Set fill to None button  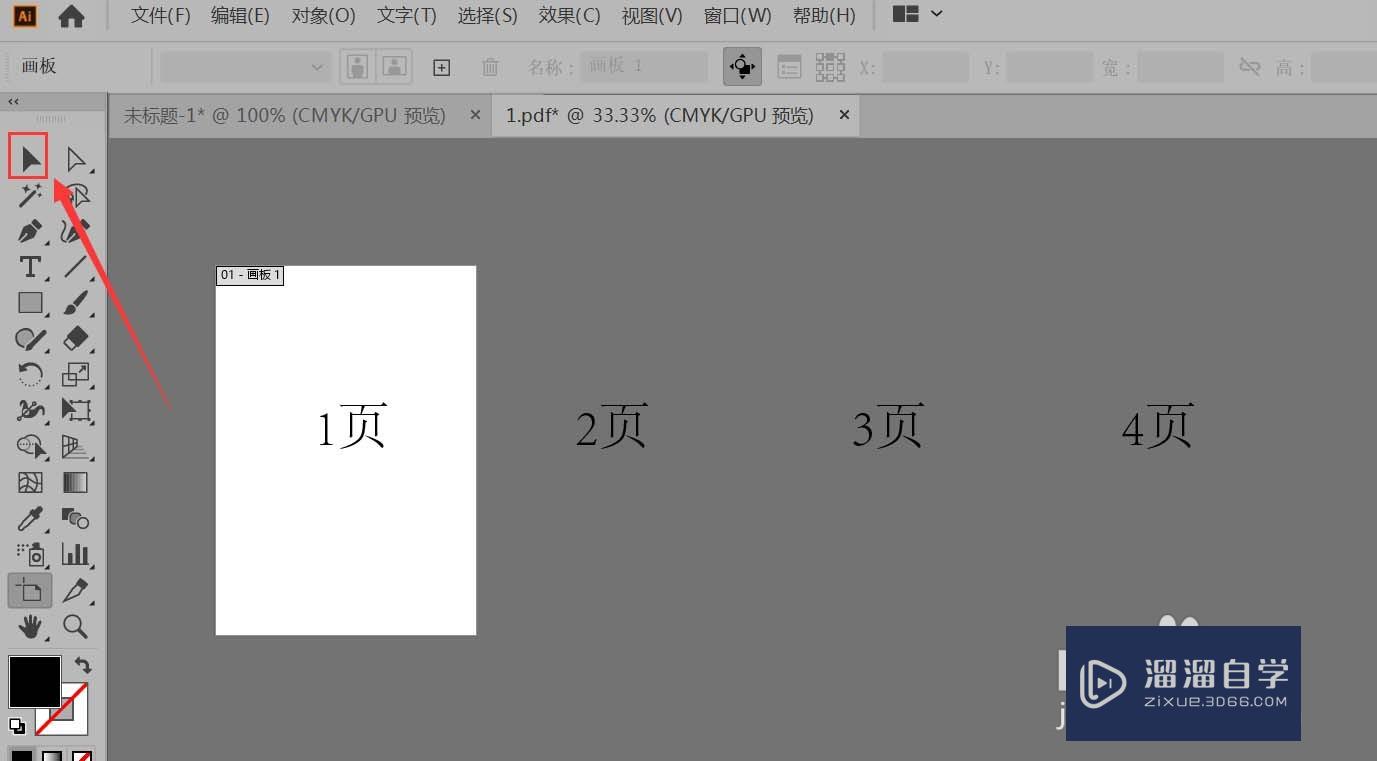point(82,755)
